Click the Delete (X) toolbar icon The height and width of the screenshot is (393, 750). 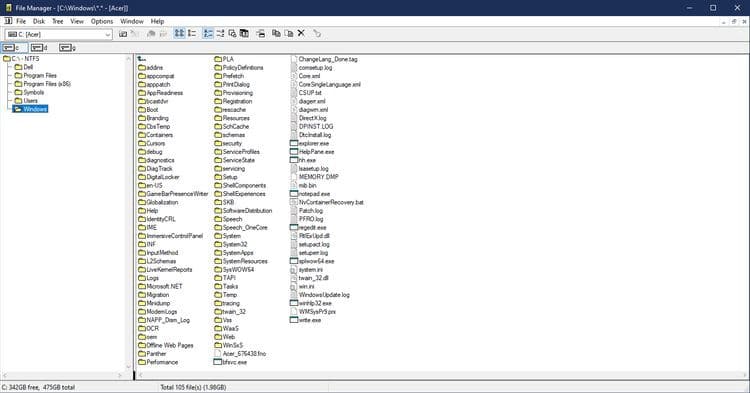pos(301,33)
